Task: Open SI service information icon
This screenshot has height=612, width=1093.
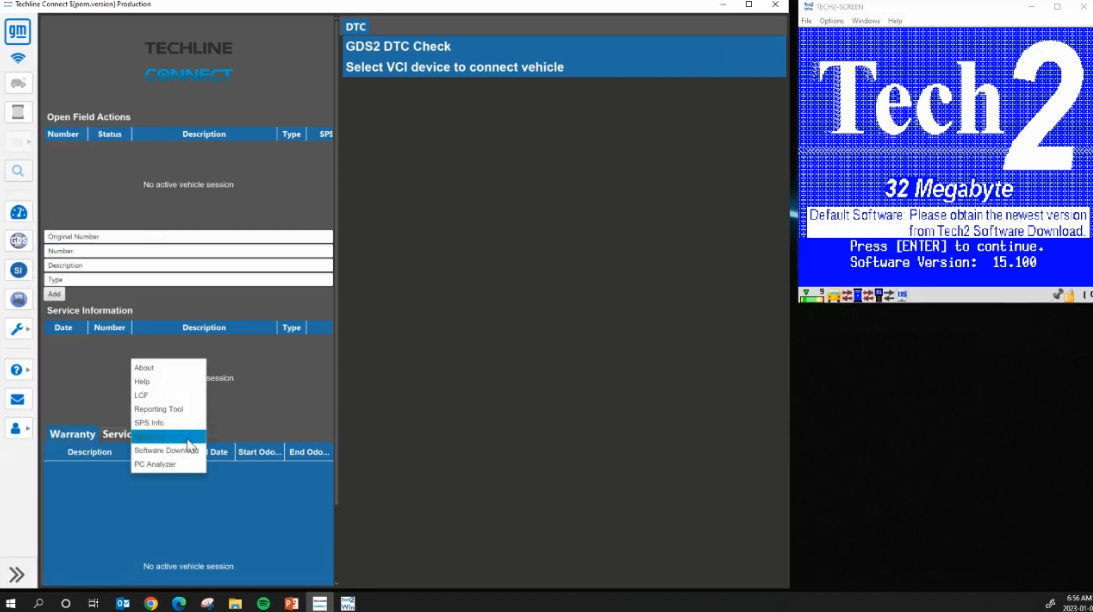Action: pos(18,270)
